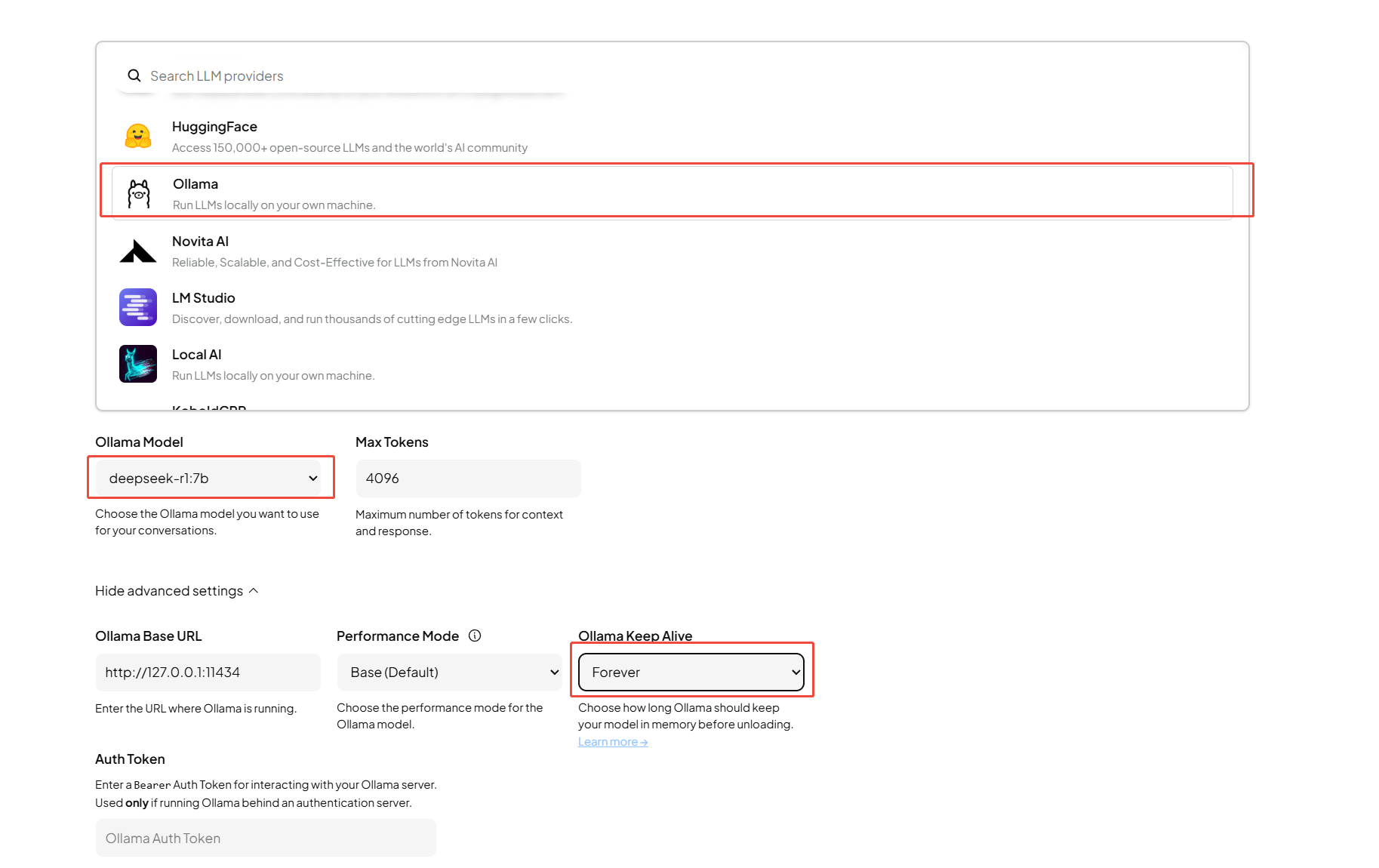Click the Max Tokens label
Viewport: 1379px width, 868px height.
click(392, 442)
